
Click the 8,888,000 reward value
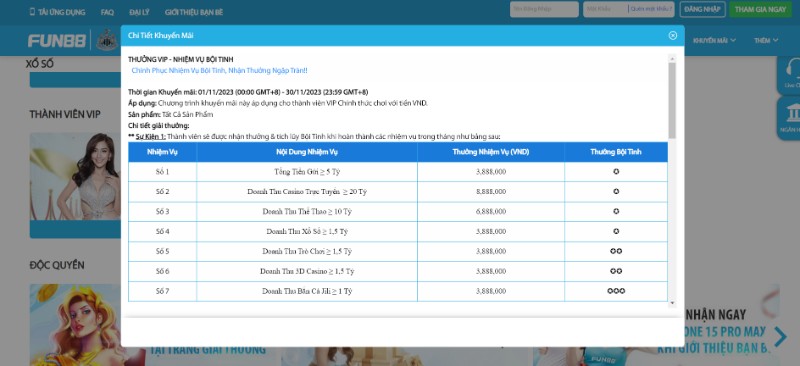[491, 192]
